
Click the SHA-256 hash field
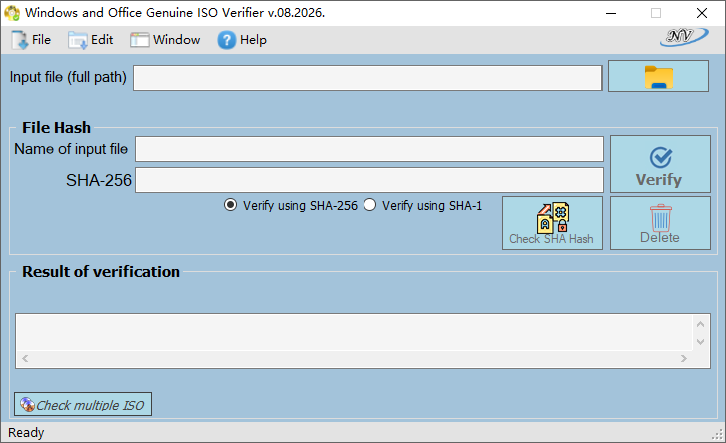coord(369,180)
